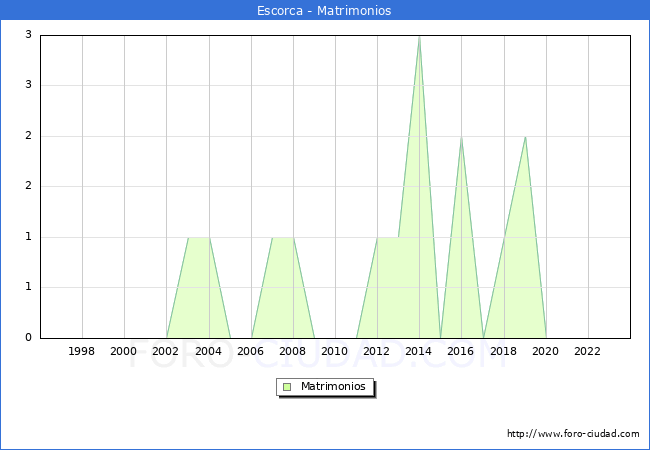Viewport: 650px width, 450px height.
Task: Click the 2016 x-axis label
Action: coord(461,351)
